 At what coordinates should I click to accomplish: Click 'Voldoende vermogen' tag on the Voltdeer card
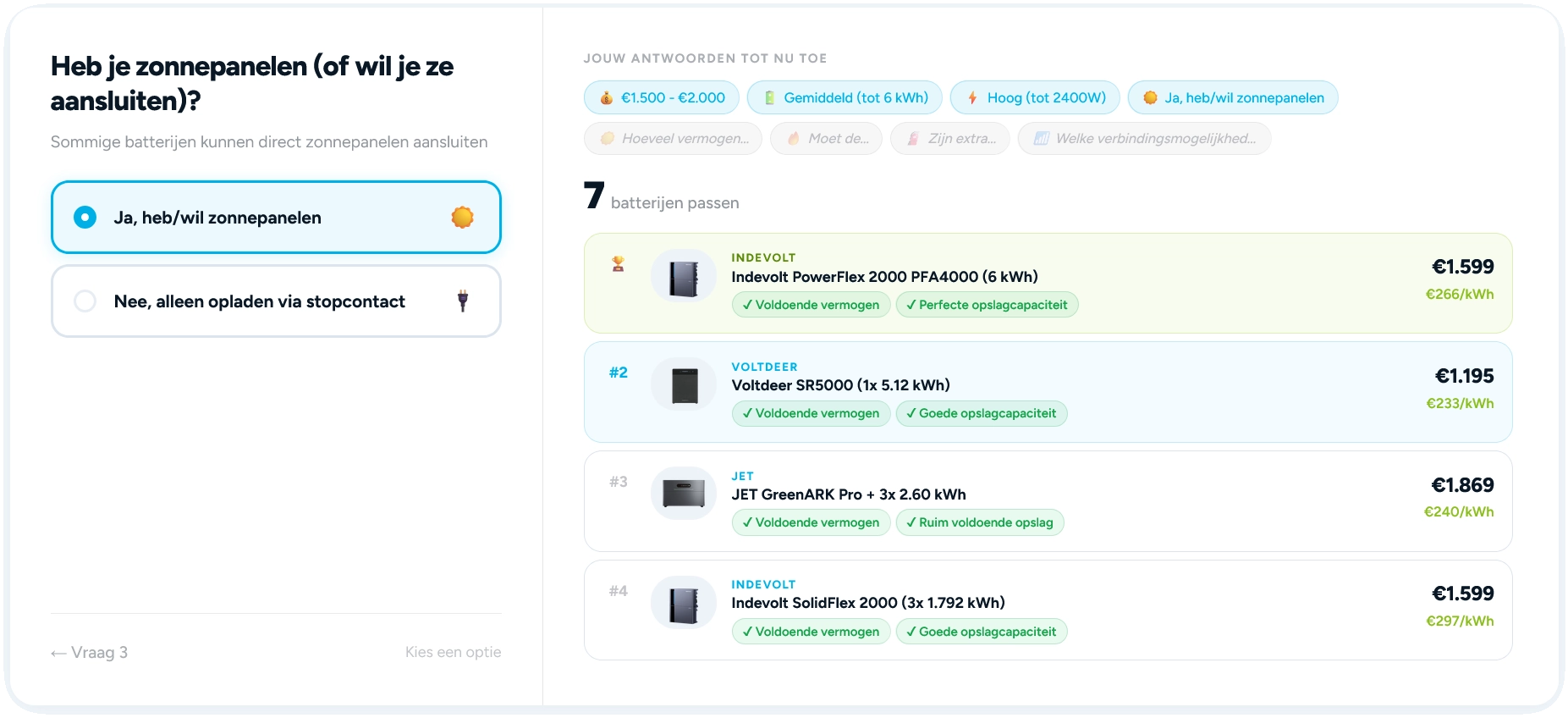pos(811,413)
